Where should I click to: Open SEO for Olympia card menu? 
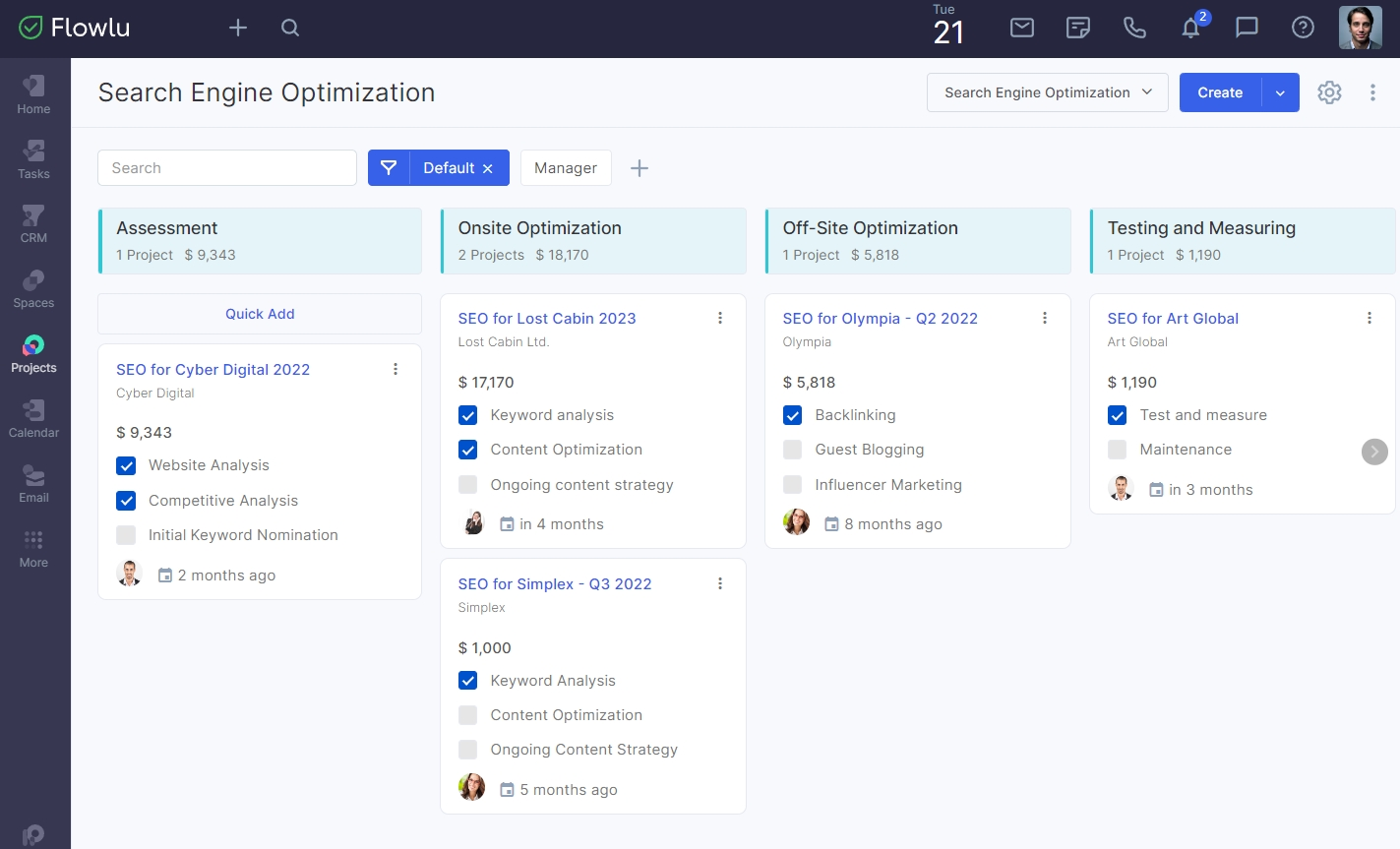pos(1045,318)
